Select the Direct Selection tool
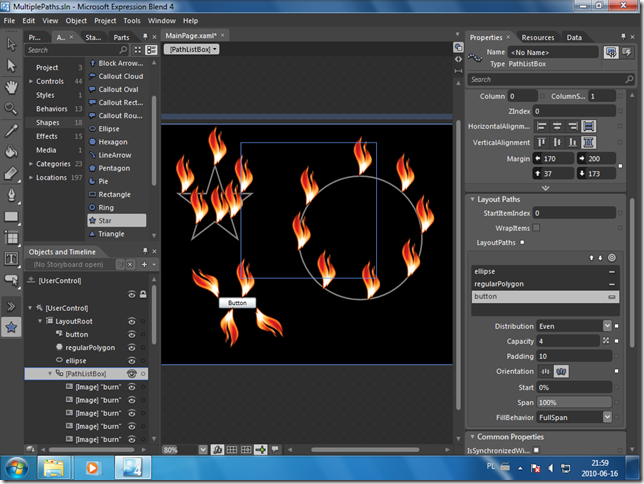644x484 pixels. click(11, 66)
